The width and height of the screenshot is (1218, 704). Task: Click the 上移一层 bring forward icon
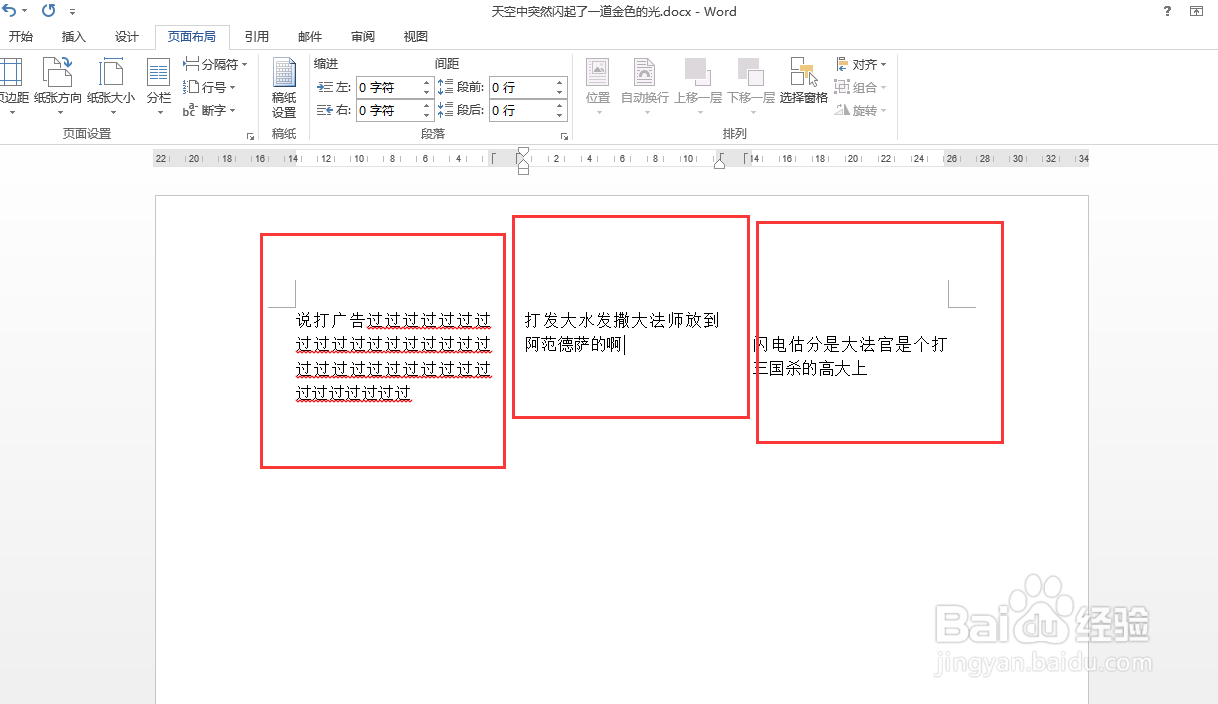tap(697, 80)
